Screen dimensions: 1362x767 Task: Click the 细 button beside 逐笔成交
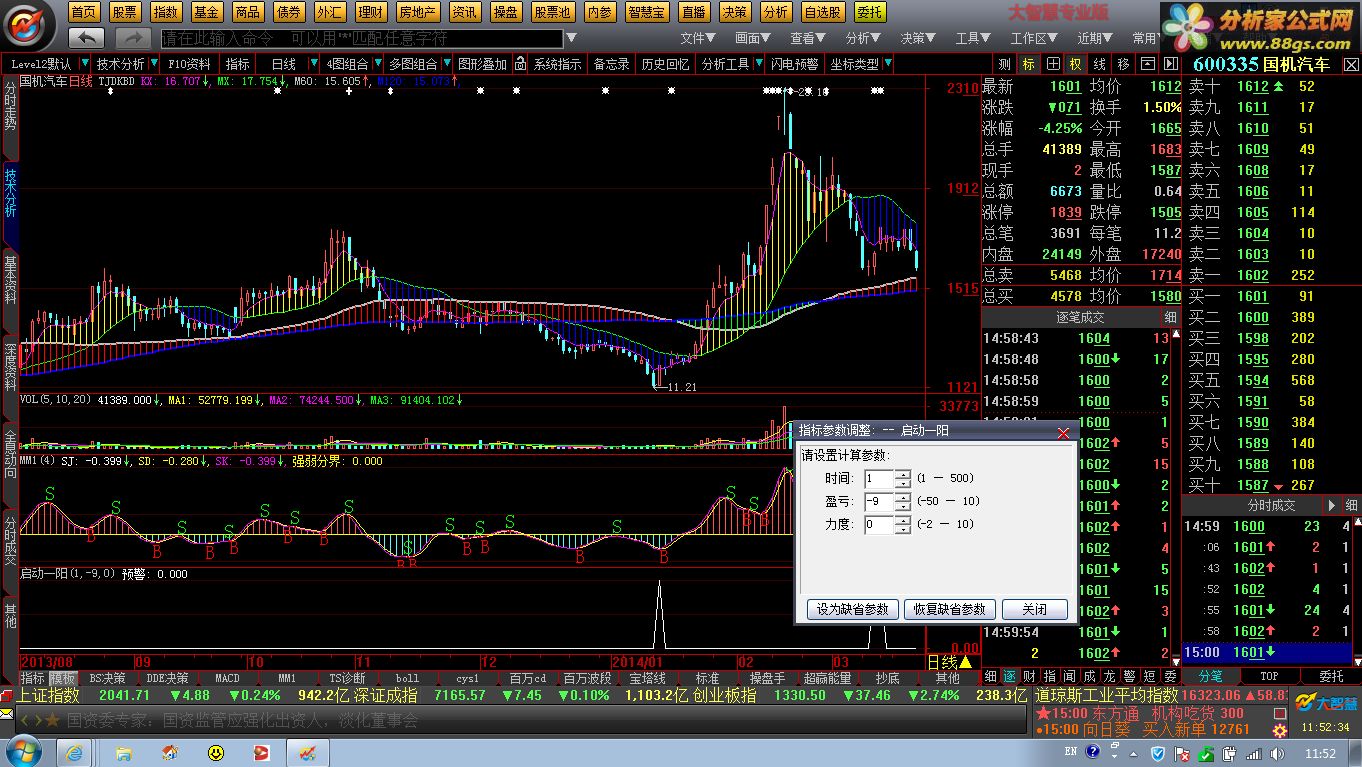click(x=1170, y=317)
